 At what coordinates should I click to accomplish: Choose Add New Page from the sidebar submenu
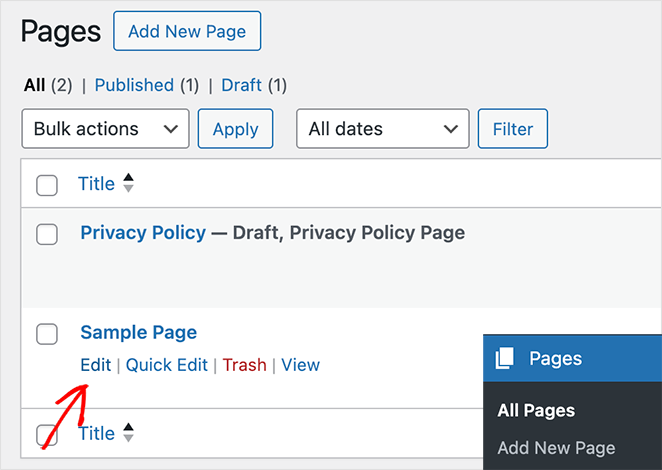point(556,448)
